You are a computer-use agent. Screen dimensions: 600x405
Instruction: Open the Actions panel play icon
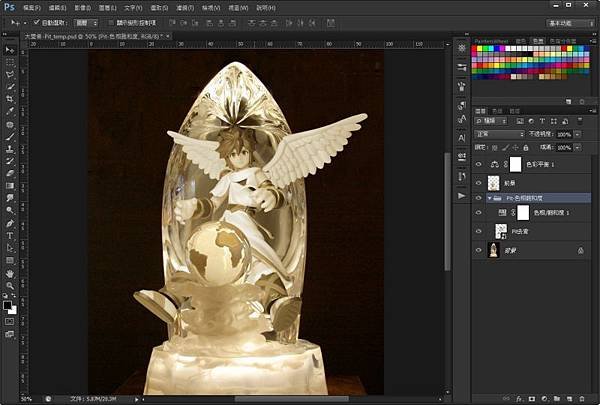click(x=462, y=196)
